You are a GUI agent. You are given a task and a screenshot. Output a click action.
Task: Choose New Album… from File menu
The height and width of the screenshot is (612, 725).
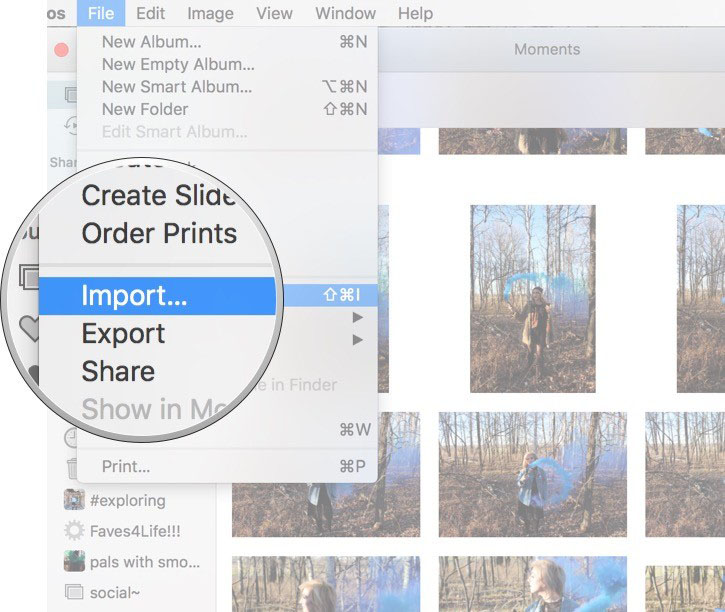pos(227,42)
